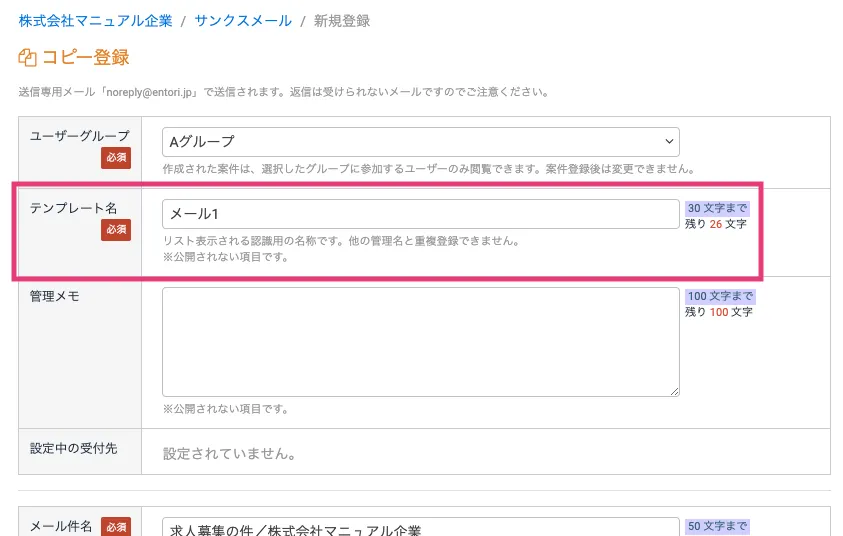Open the ユーザーグループ dropdown showing Aグループ

[420, 142]
